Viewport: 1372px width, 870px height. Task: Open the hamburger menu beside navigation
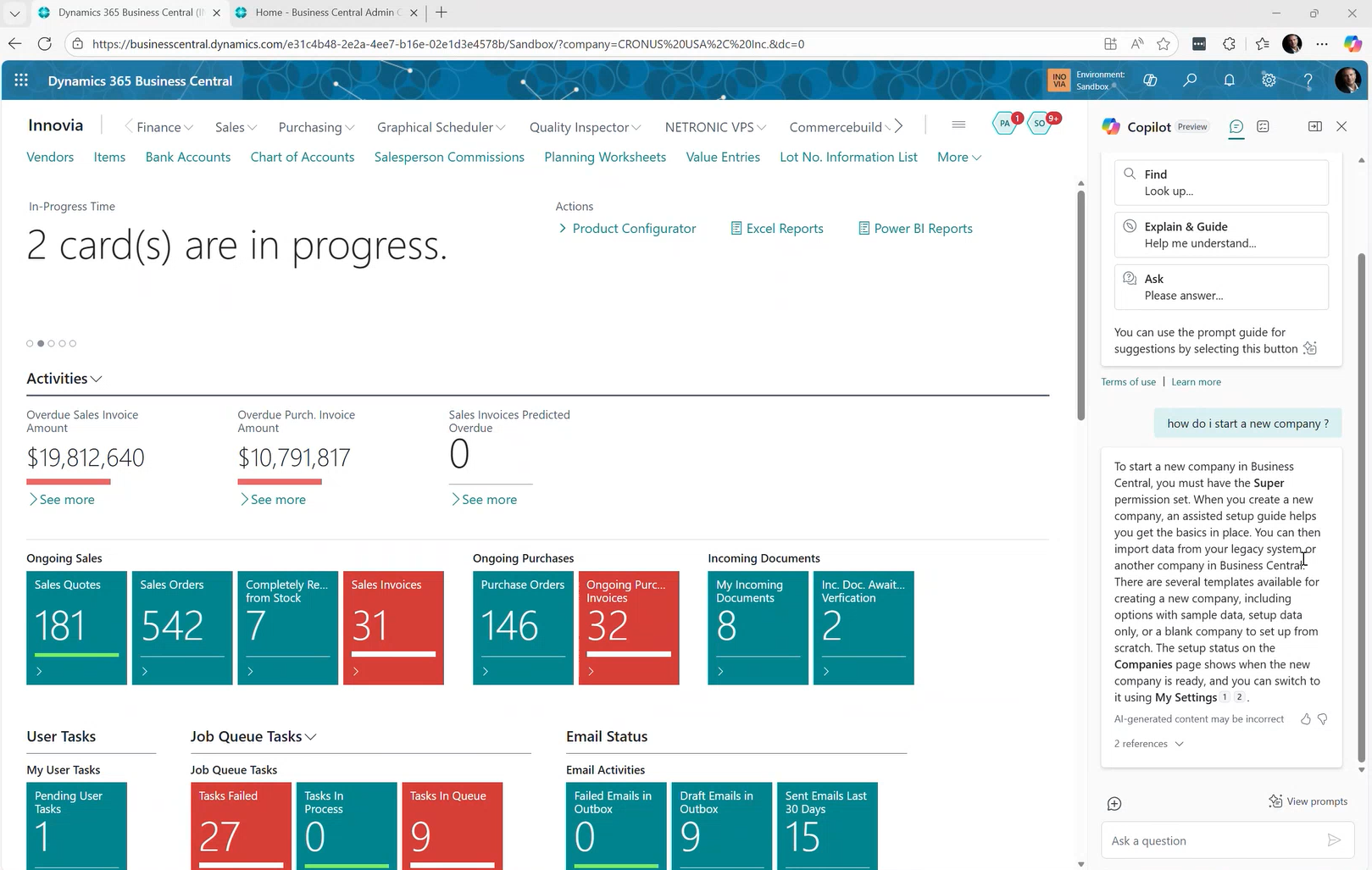(x=958, y=125)
